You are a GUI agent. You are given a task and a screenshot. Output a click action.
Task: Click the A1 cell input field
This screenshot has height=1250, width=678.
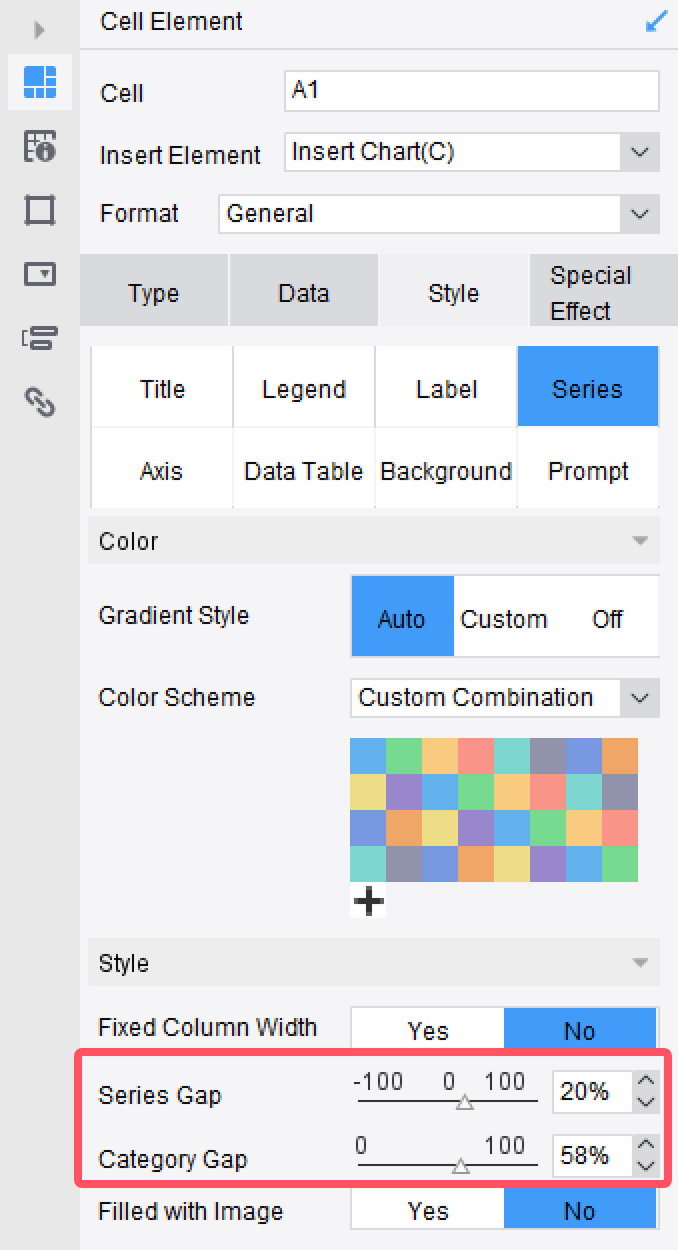(x=472, y=90)
